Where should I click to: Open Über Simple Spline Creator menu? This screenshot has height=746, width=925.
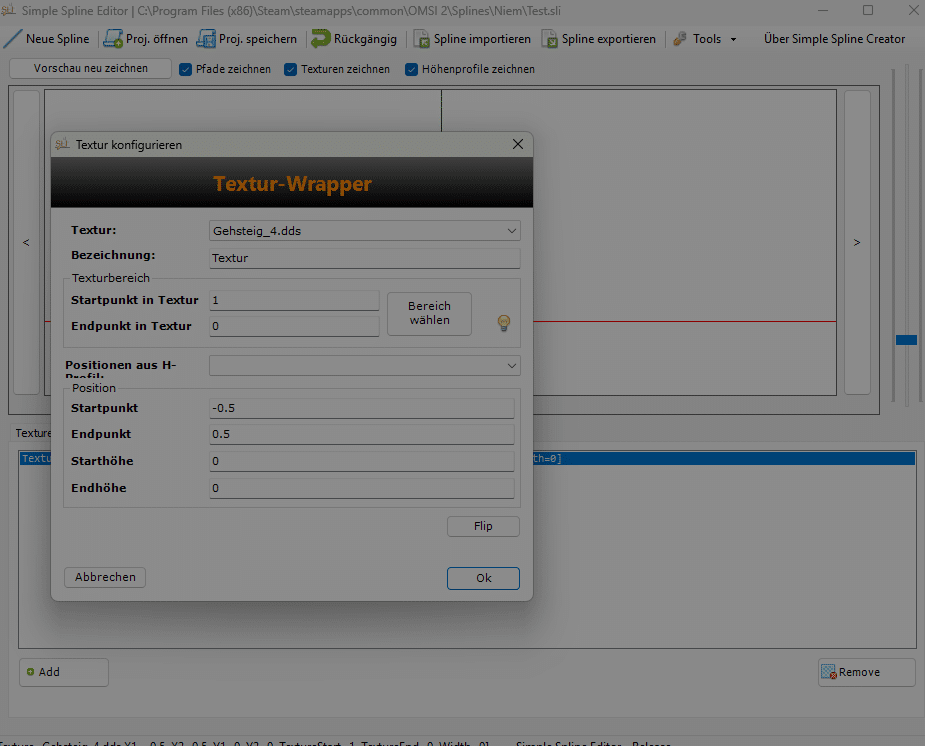pyautogui.click(x=834, y=39)
